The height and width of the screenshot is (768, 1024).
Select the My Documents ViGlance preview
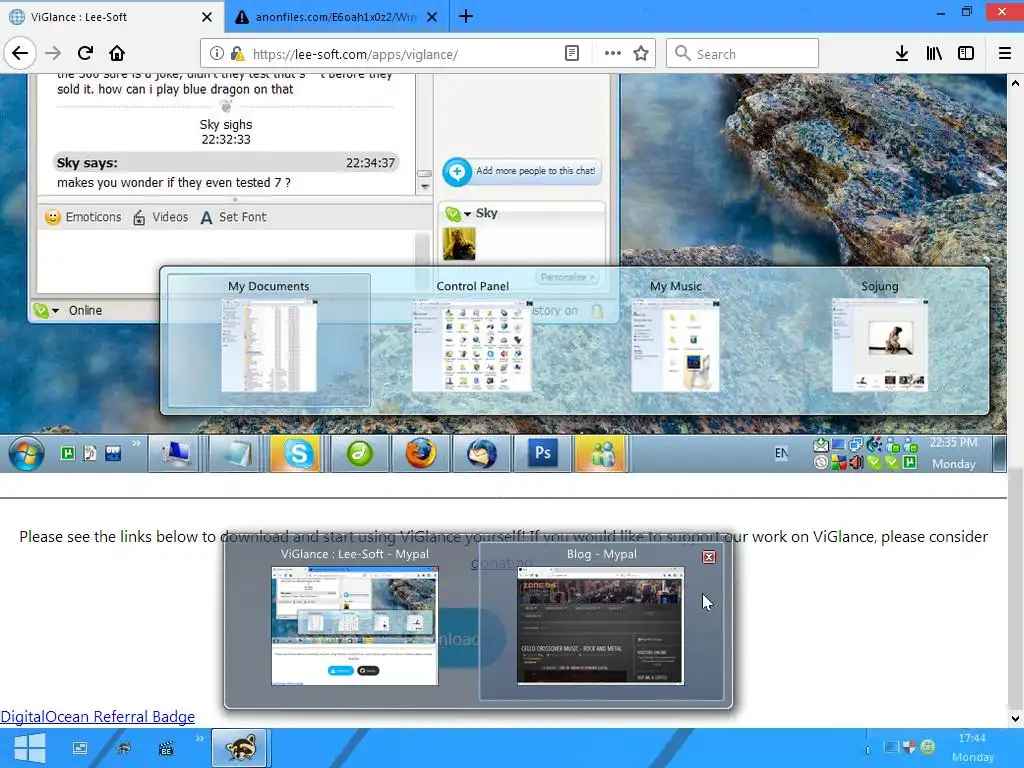click(268, 341)
